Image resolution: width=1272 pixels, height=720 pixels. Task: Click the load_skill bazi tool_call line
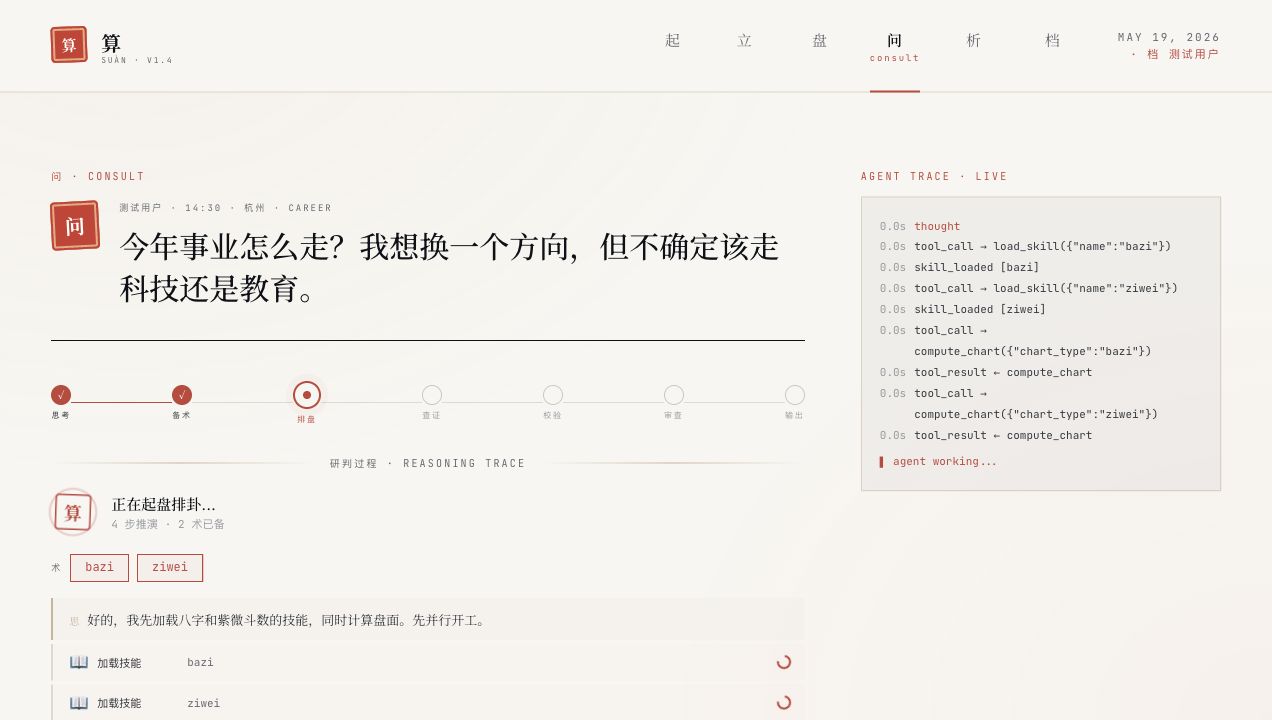(x=1043, y=246)
